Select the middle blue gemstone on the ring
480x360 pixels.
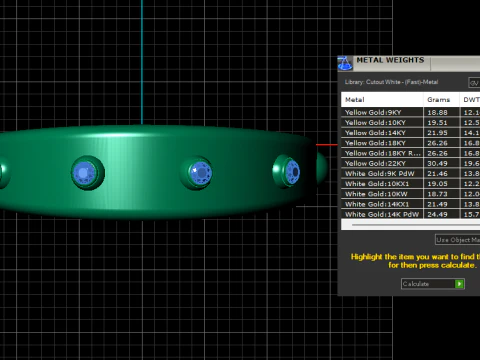tap(201, 173)
